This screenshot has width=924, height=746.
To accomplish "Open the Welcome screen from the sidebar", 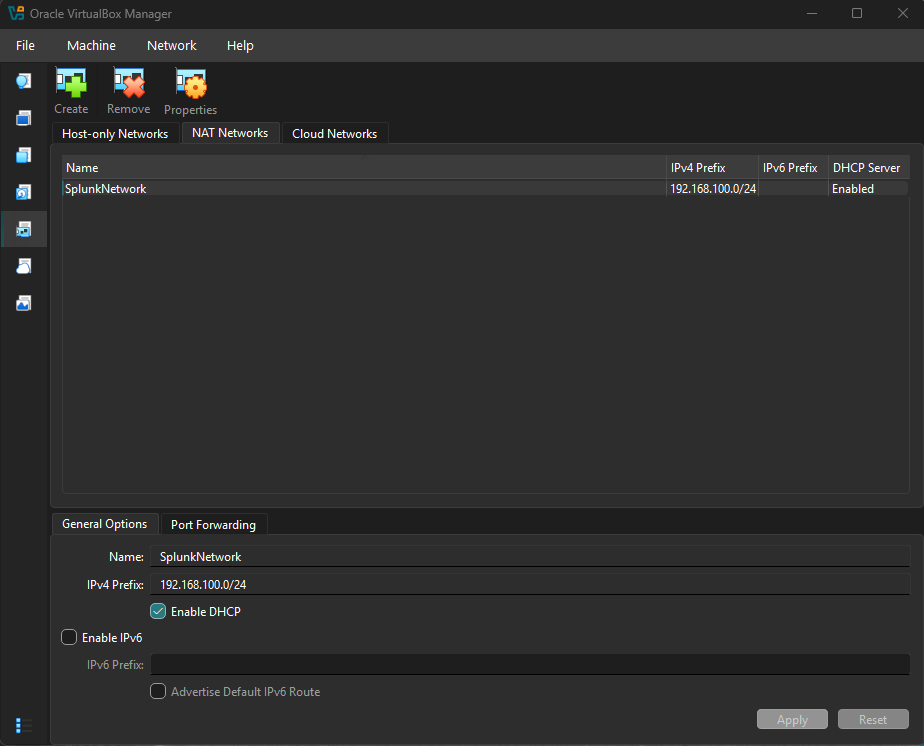I will coord(23,81).
